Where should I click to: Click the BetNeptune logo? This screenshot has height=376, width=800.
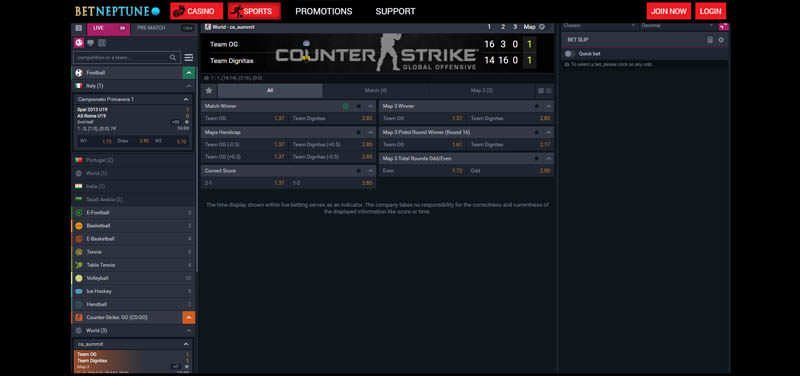click(x=117, y=11)
